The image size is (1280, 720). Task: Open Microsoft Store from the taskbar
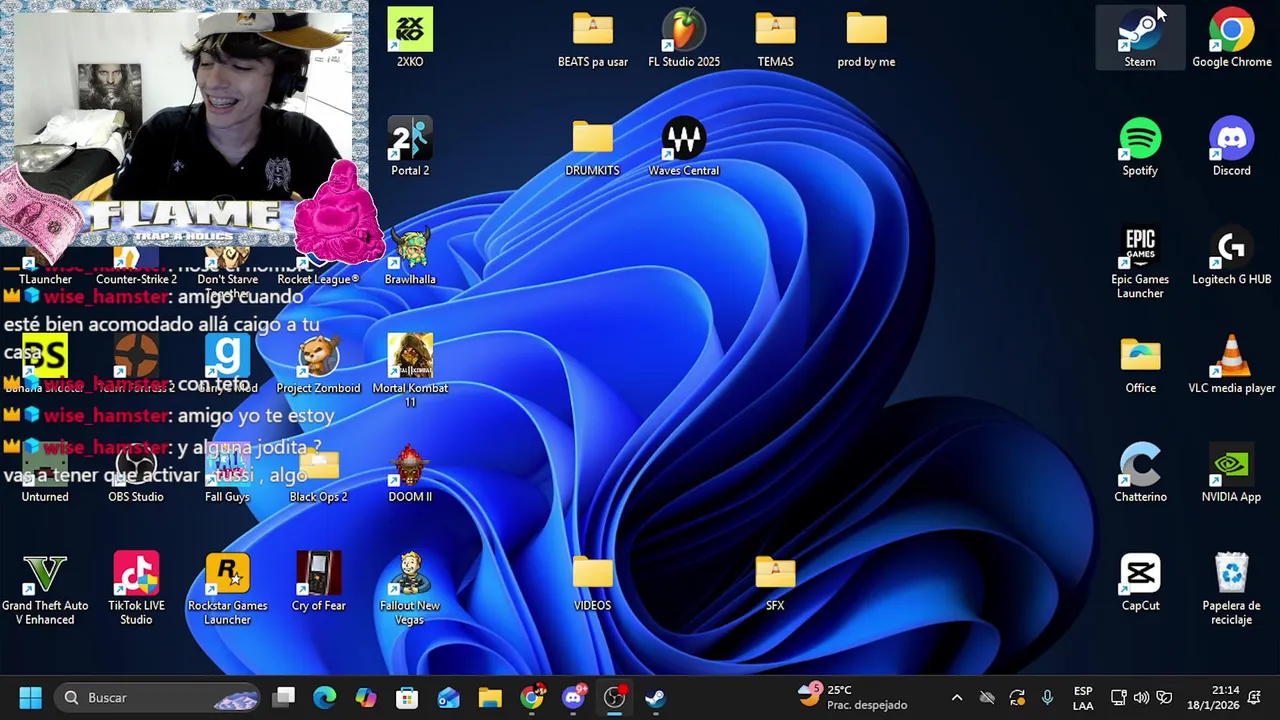[407, 697]
